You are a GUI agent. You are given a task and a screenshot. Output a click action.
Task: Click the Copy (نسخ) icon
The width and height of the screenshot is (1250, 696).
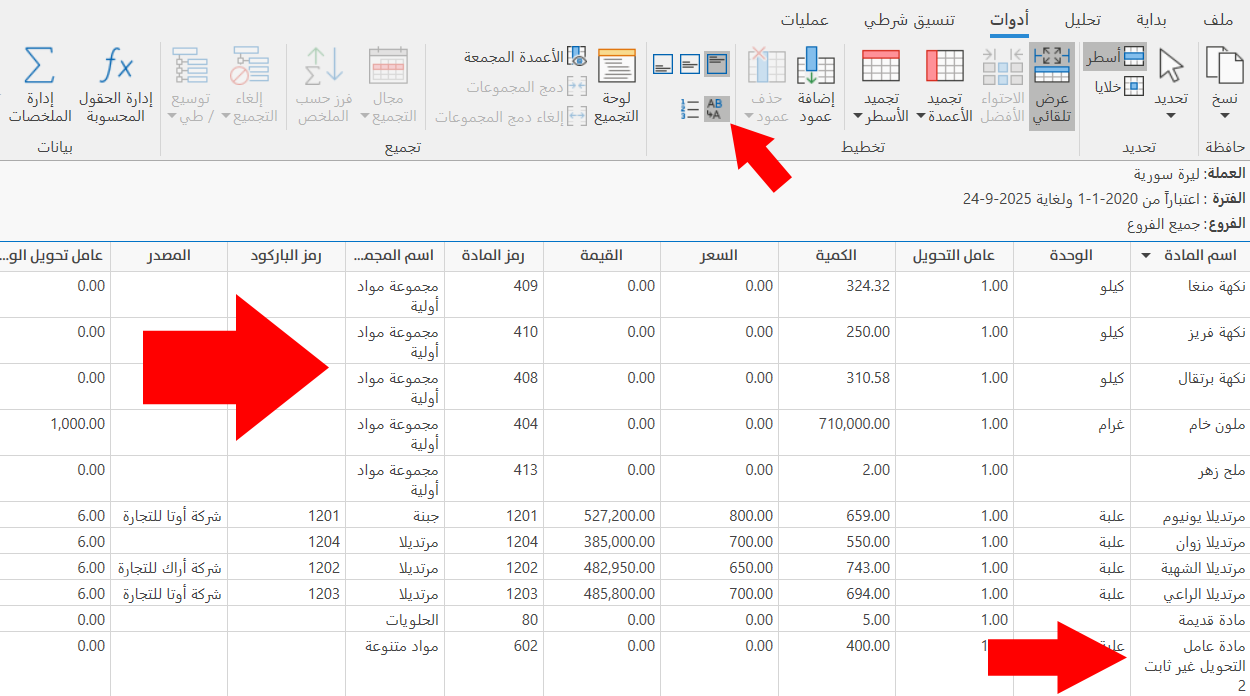tap(1224, 68)
